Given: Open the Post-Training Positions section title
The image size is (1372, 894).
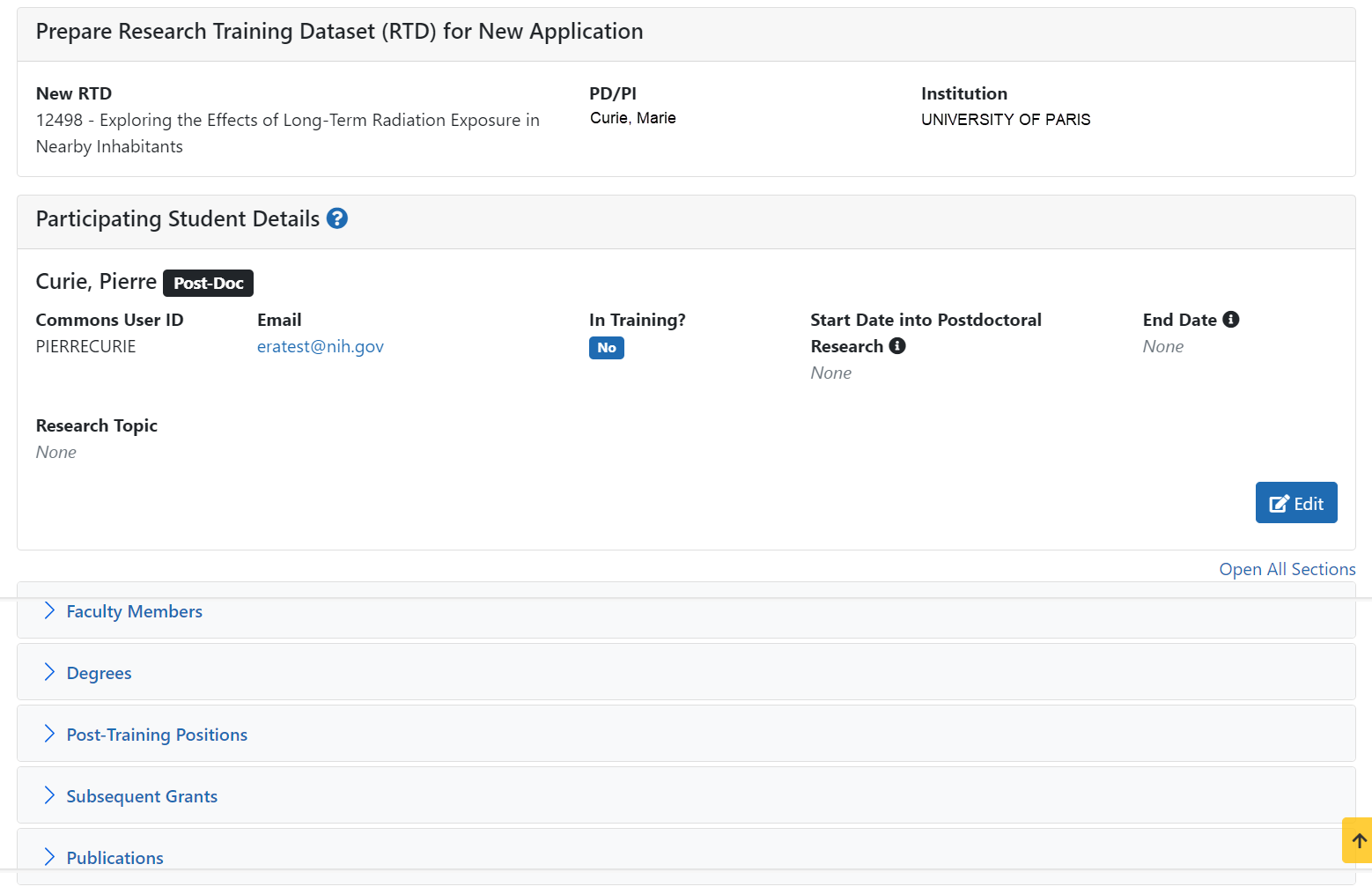Looking at the screenshot, I should [157, 735].
